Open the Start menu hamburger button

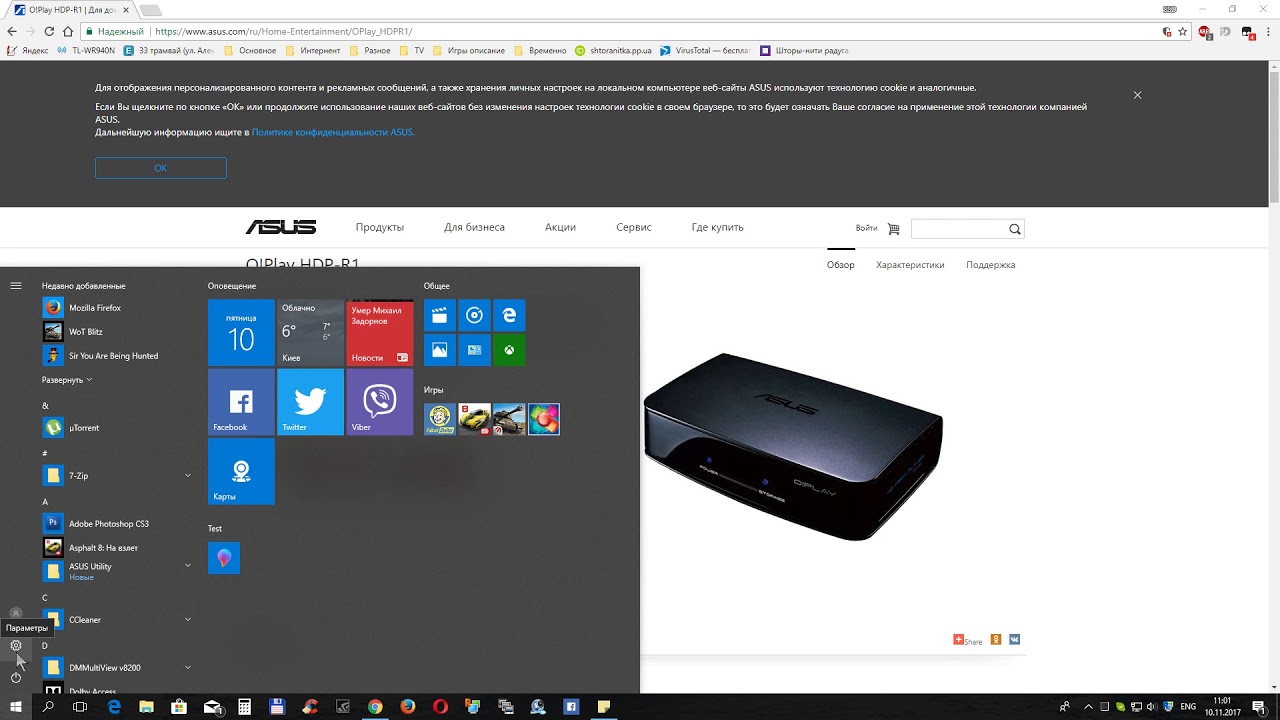[16, 286]
